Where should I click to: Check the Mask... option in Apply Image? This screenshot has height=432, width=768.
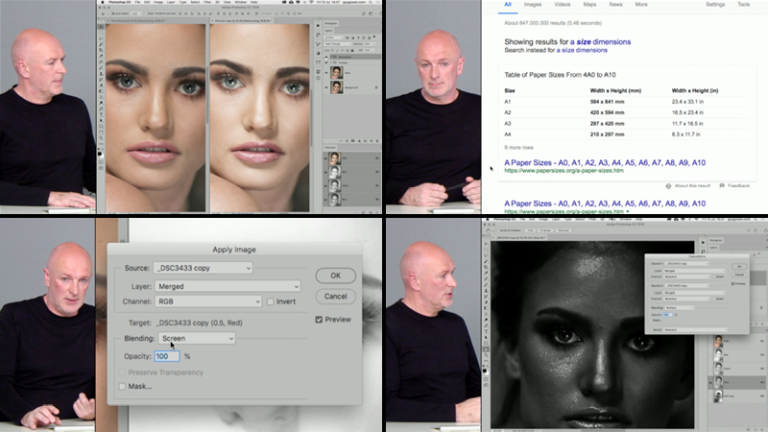tap(123, 386)
